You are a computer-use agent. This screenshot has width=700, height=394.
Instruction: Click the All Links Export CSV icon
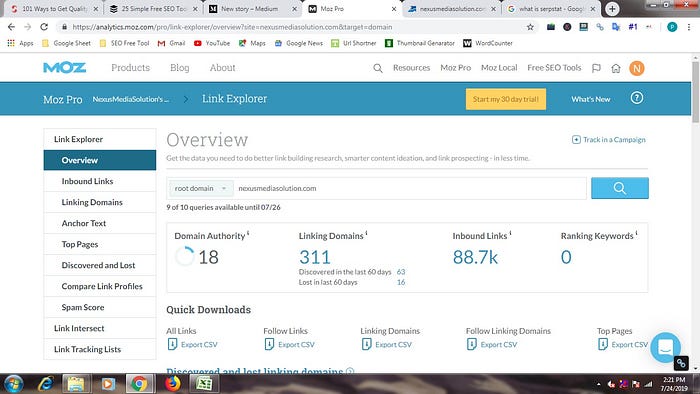[172, 344]
